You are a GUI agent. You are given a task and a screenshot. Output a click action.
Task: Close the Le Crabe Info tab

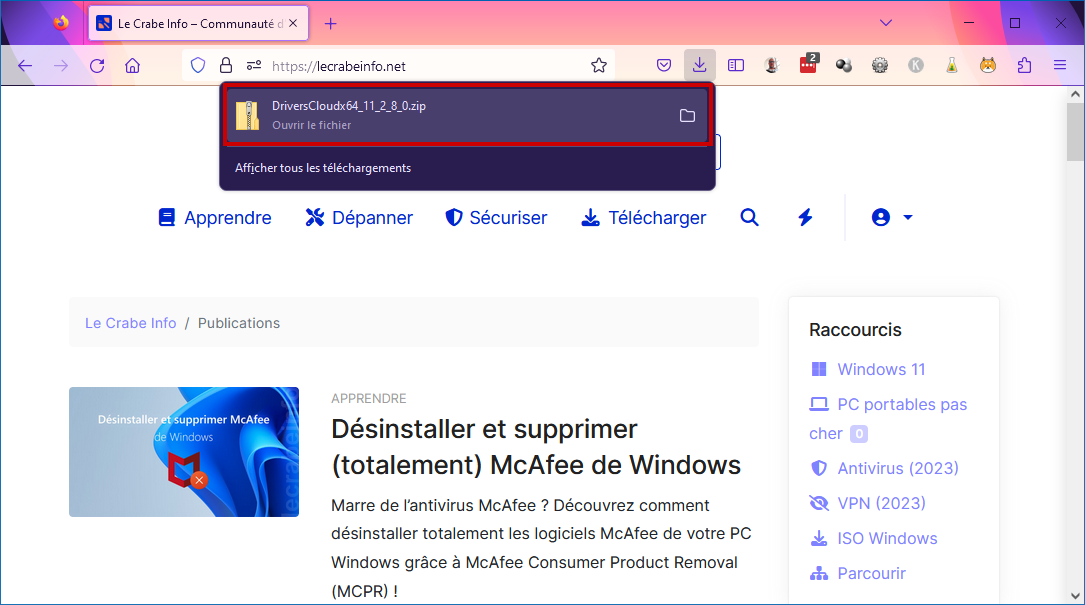pyautogui.click(x=293, y=24)
